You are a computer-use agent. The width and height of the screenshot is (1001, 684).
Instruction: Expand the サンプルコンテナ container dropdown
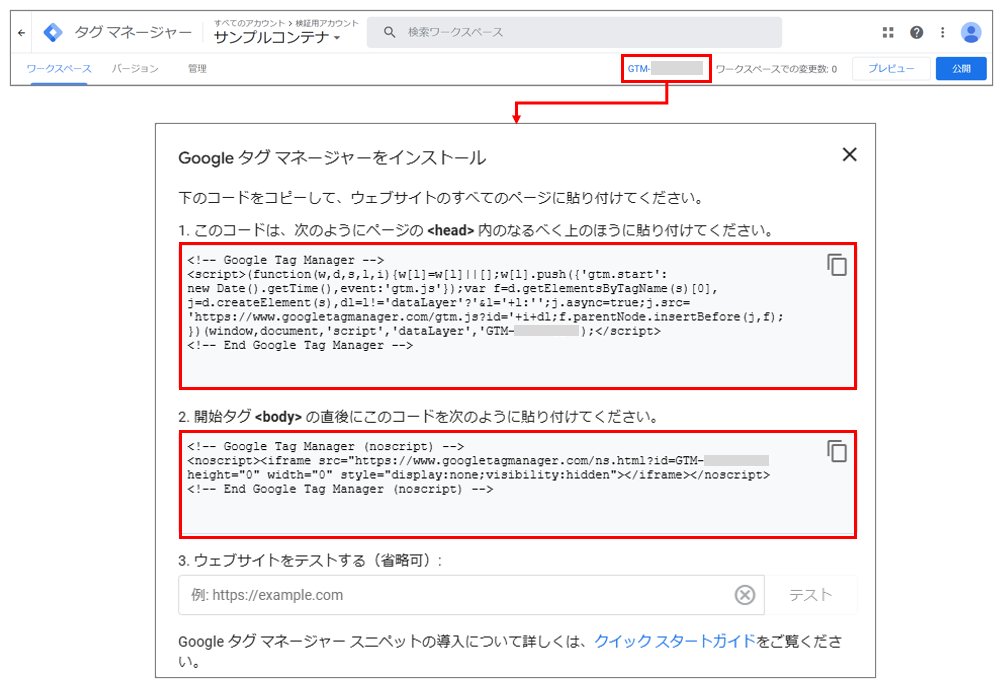(277, 38)
